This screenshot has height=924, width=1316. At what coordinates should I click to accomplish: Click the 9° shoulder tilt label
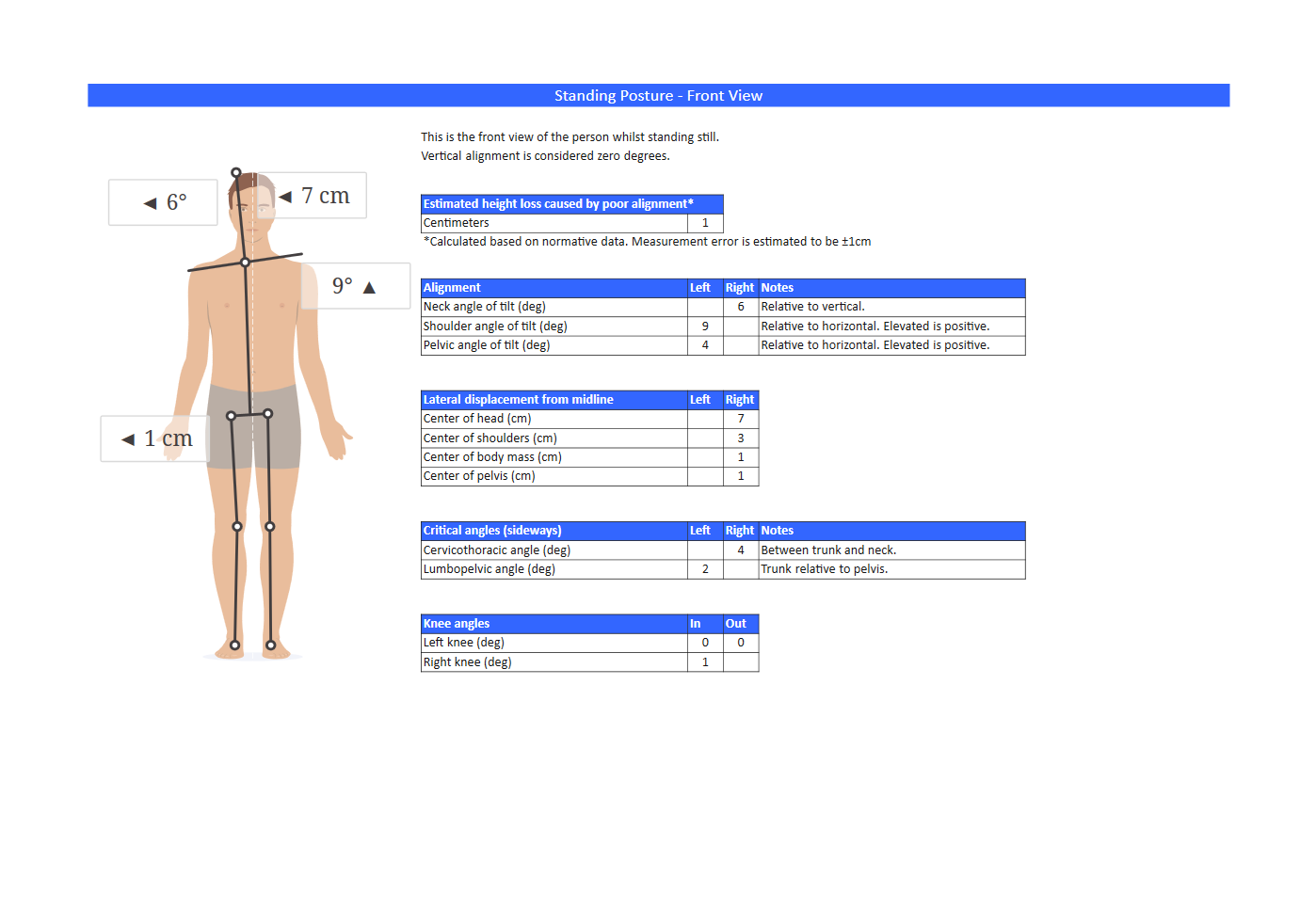tap(355, 286)
